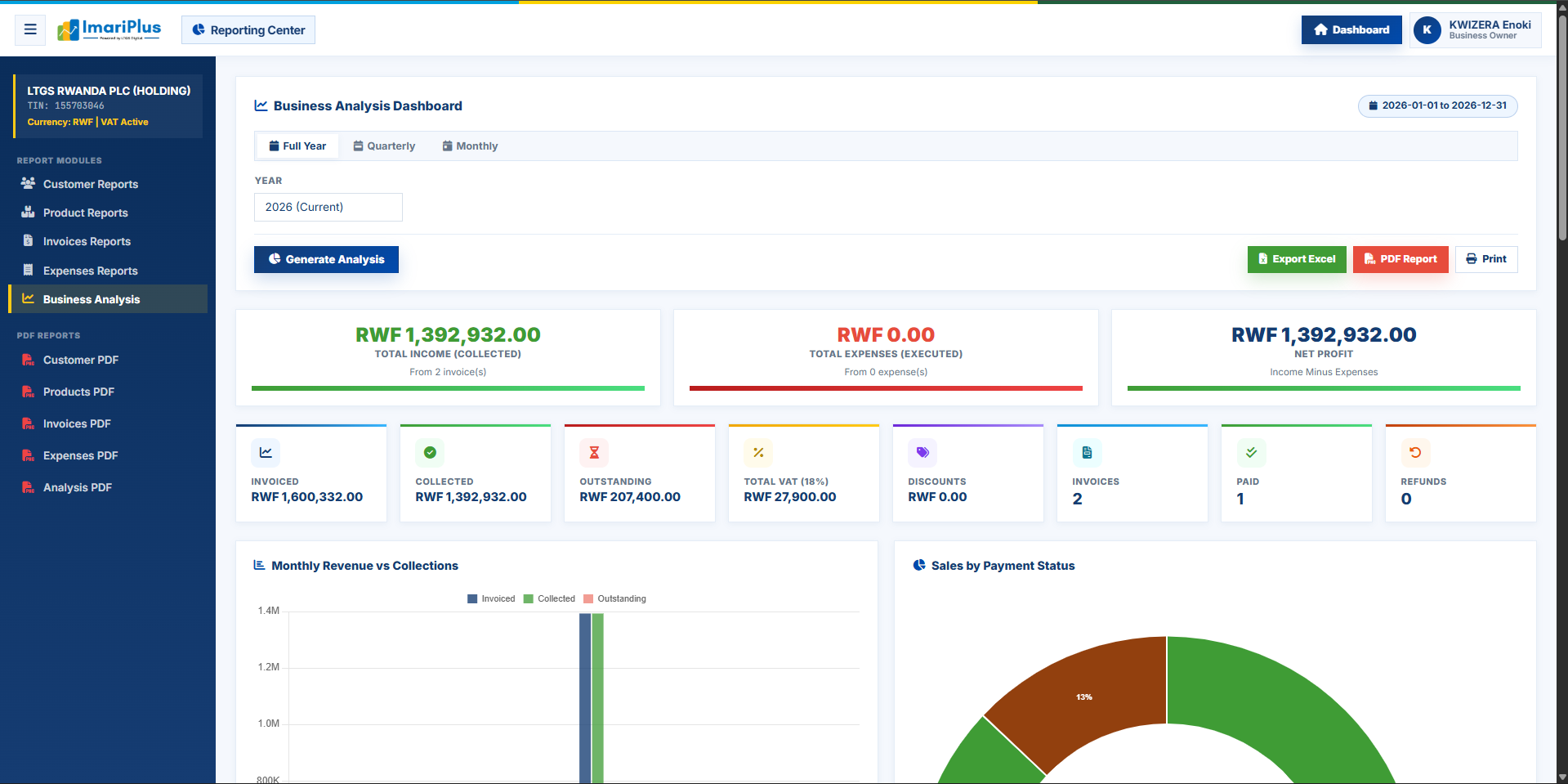Click the Reporting Center button
Screen dimensions: 1568x784
coord(248,30)
